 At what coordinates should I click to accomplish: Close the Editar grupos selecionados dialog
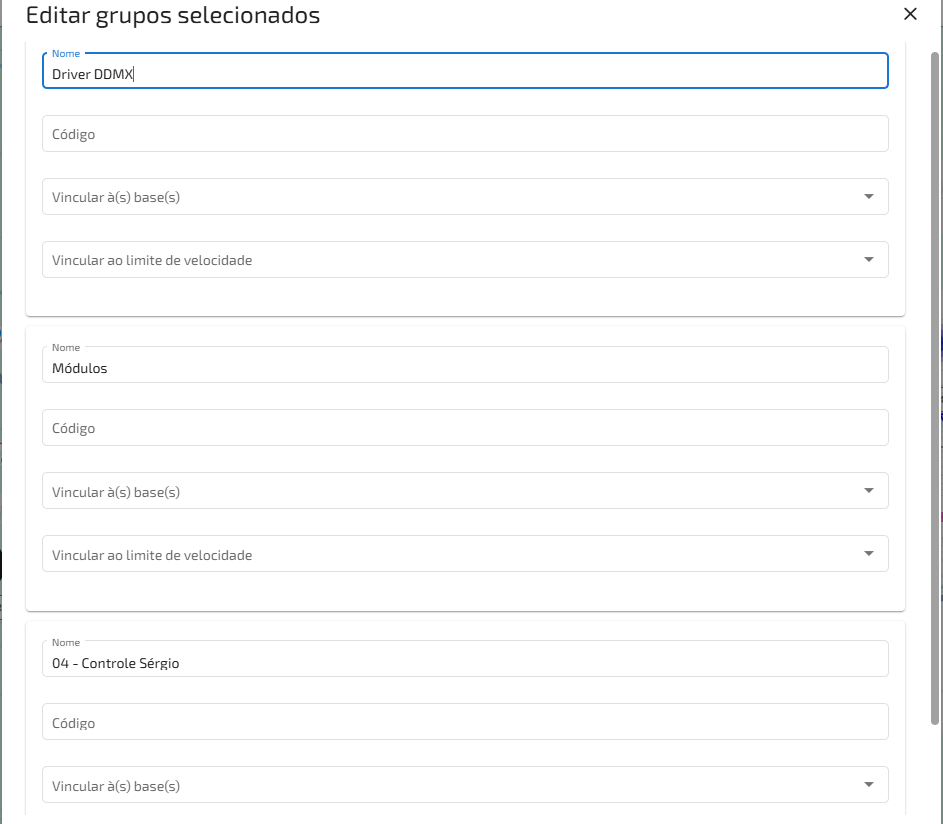coord(910,14)
